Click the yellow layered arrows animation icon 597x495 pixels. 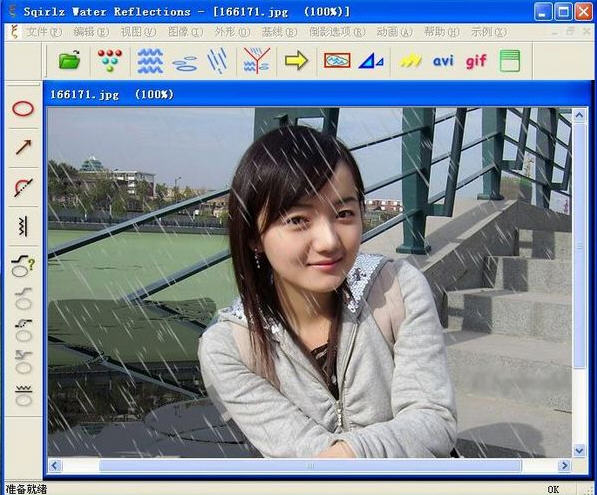(x=411, y=61)
